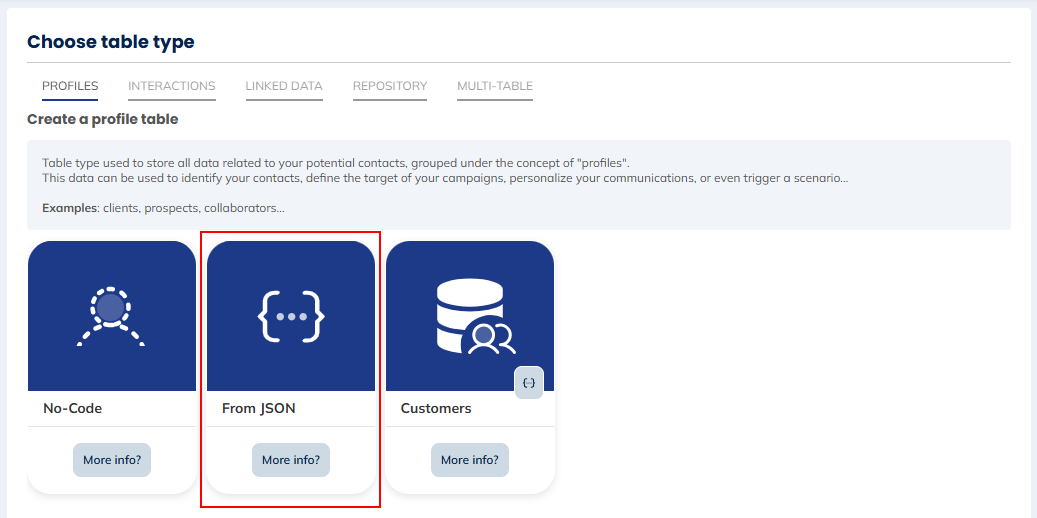This screenshot has height=518, width=1037.
Task: Click the From JSON curly braces icon
Action: pos(291,316)
